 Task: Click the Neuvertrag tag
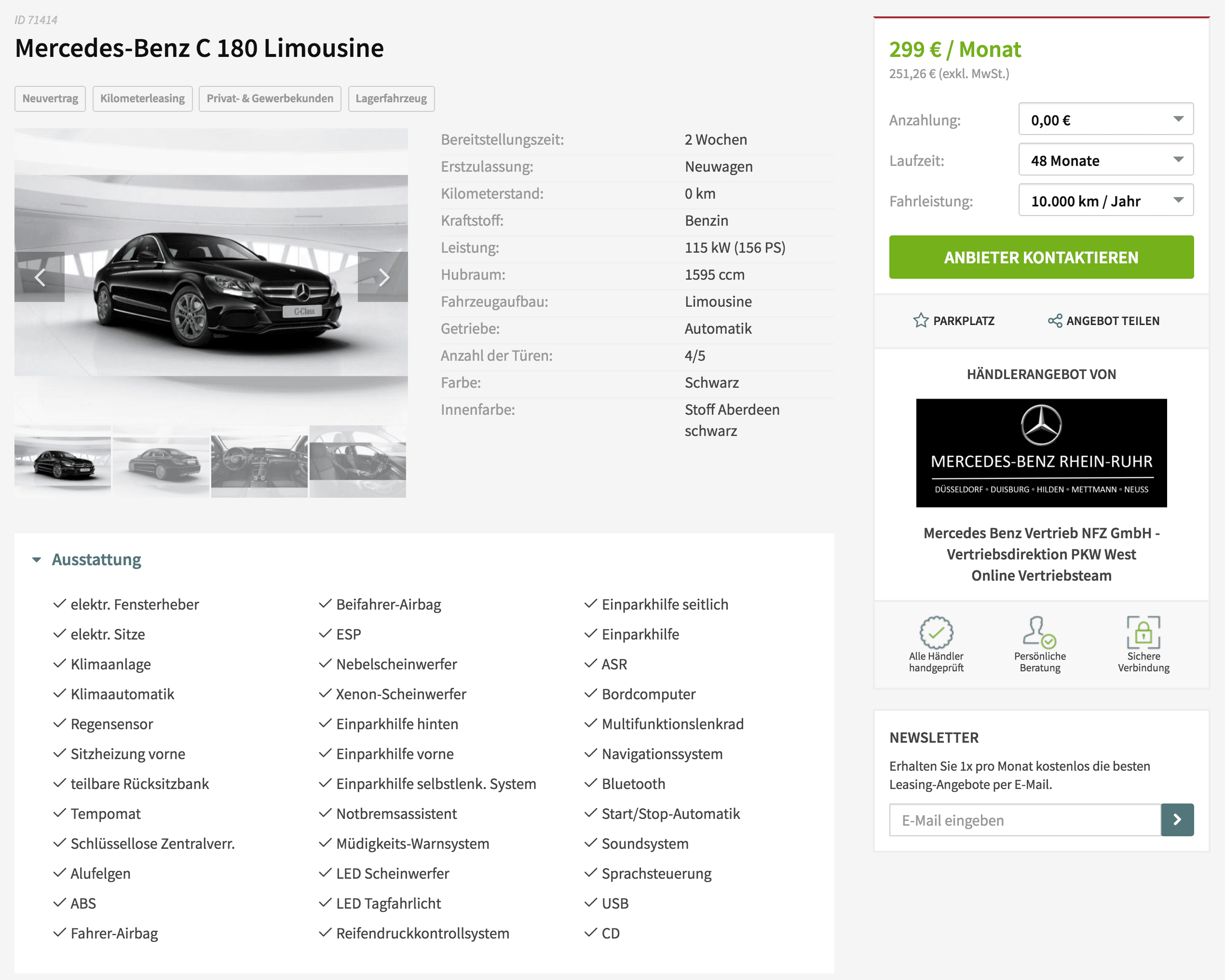pos(50,98)
